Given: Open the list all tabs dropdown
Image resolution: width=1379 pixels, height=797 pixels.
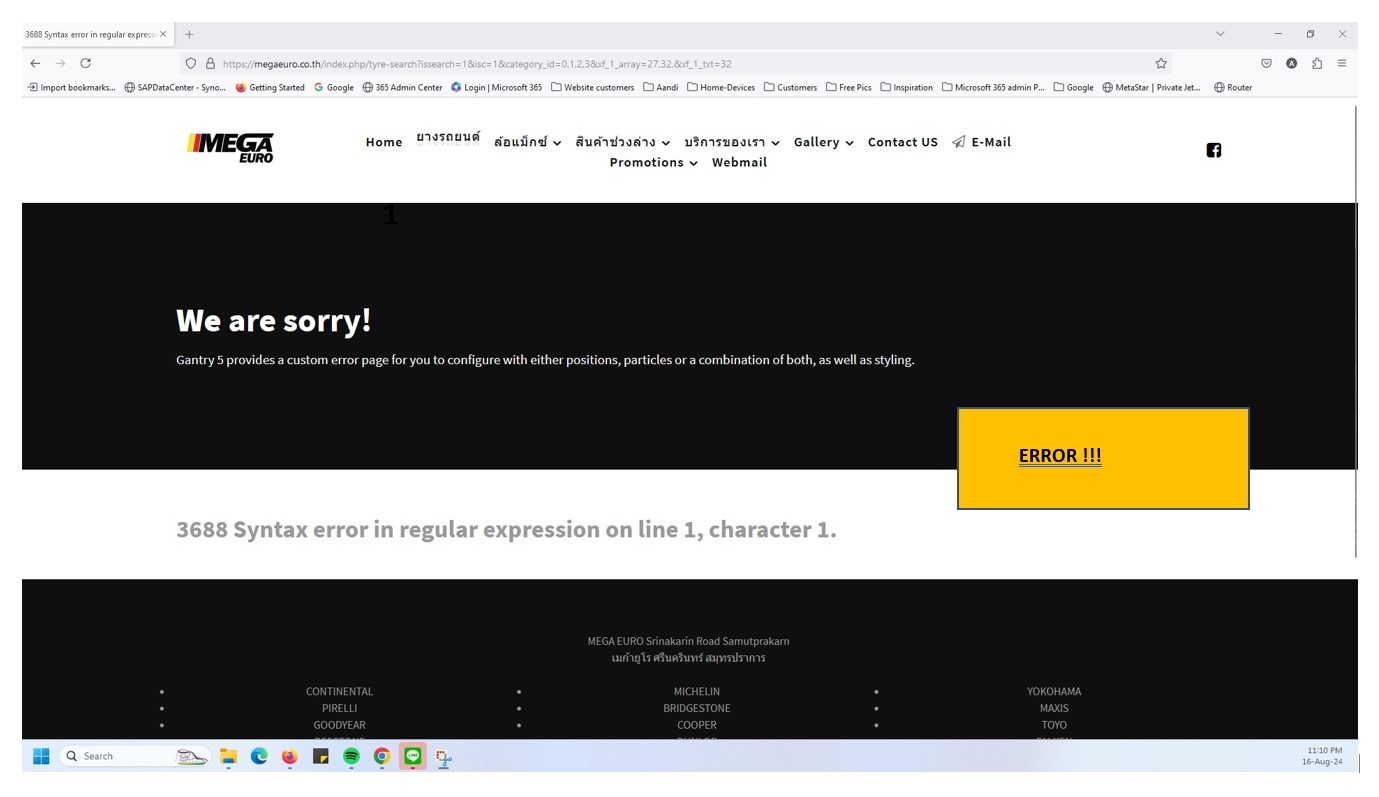Looking at the screenshot, I should click(x=1220, y=34).
